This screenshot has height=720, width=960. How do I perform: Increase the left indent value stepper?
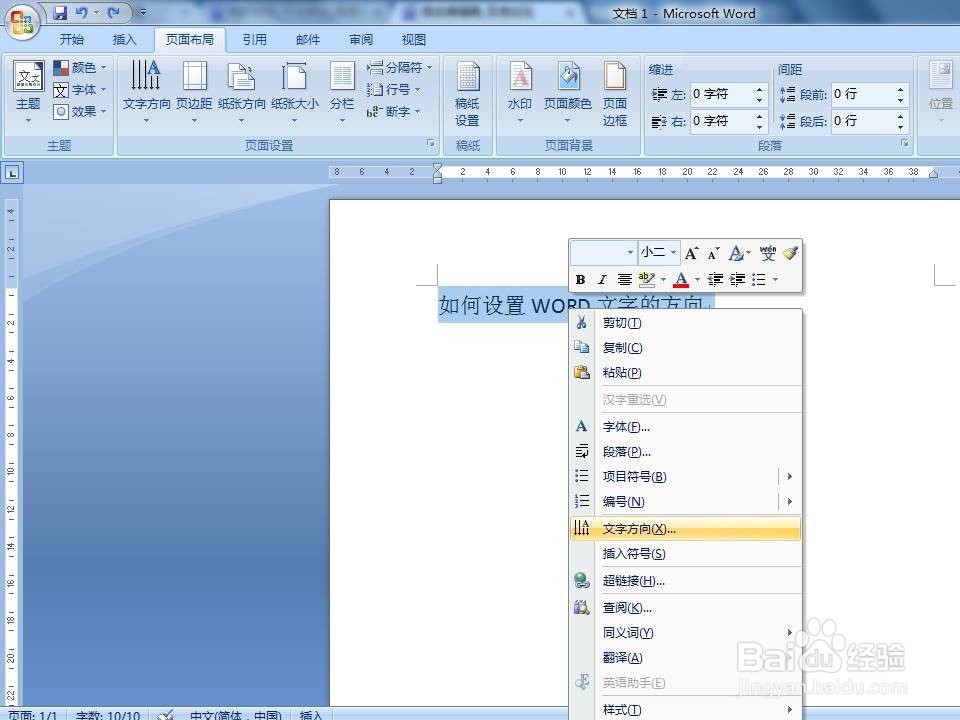pos(760,89)
